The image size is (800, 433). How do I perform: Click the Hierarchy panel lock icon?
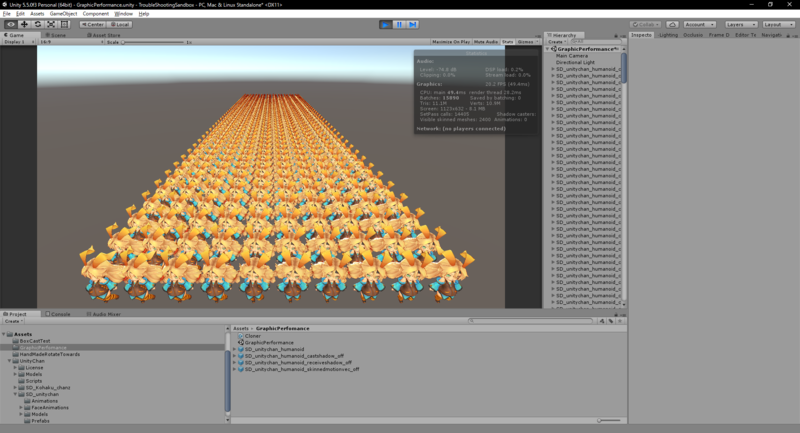(616, 36)
